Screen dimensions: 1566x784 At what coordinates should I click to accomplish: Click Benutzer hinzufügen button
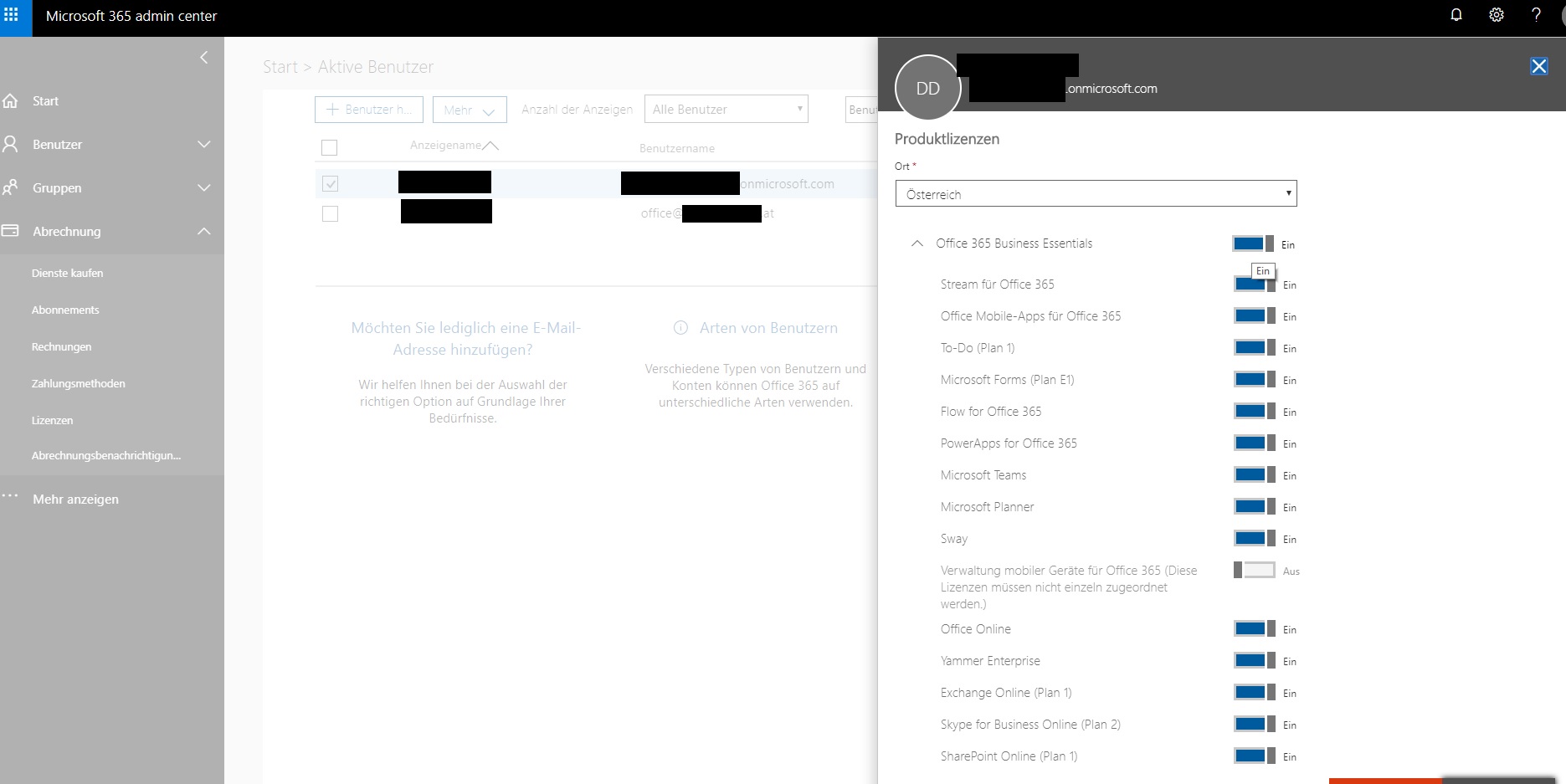pos(369,110)
